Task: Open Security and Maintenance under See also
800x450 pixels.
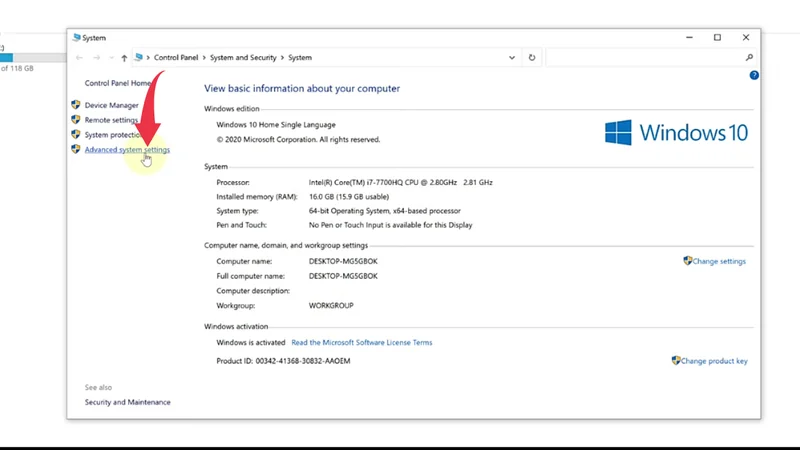Action: (127, 402)
